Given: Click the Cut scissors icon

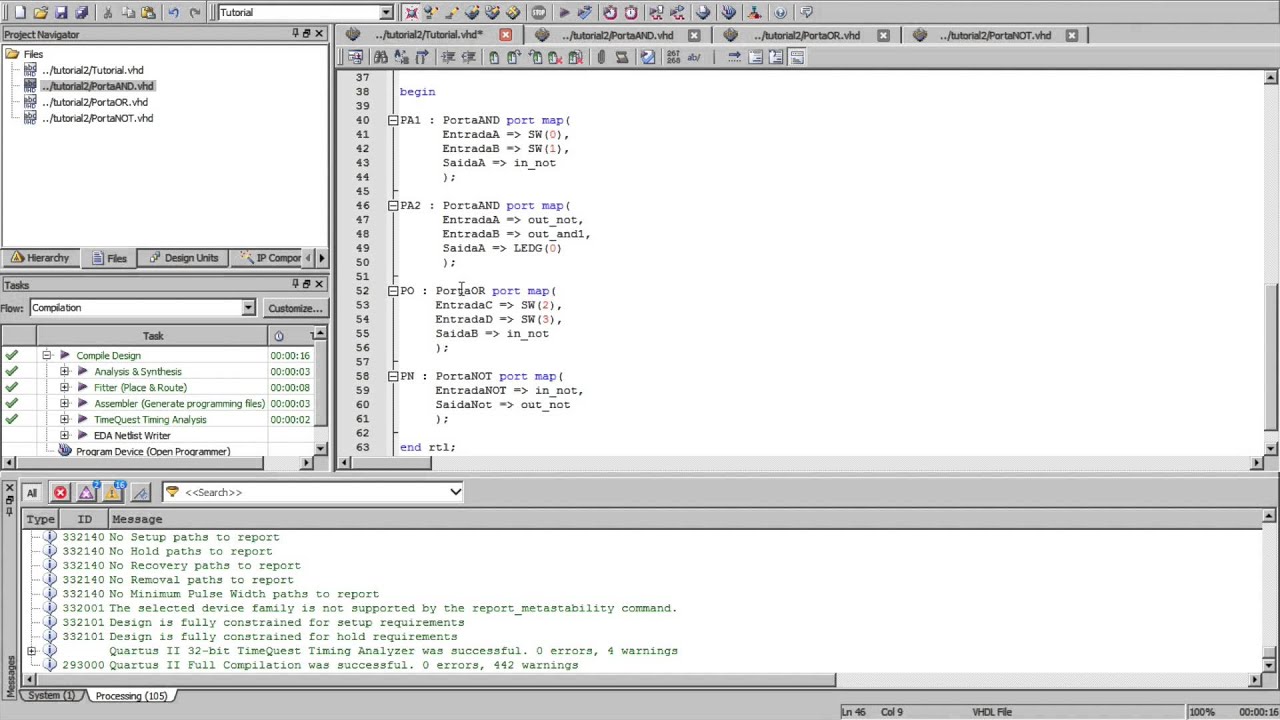Looking at the screenshot, I should pyautogui.click(x=107, y=13).
